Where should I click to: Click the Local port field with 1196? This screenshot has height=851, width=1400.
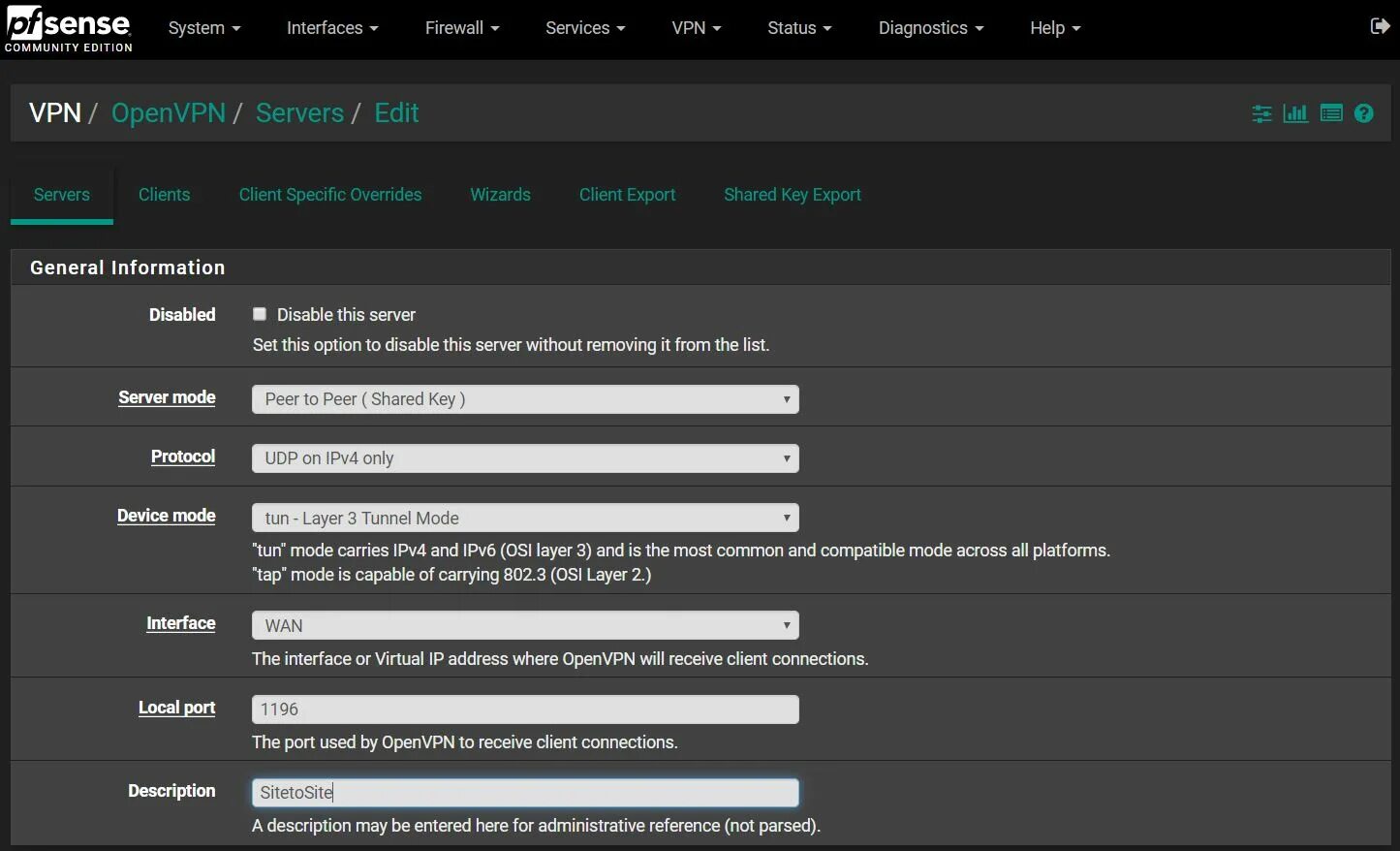[x=525, y=709]
